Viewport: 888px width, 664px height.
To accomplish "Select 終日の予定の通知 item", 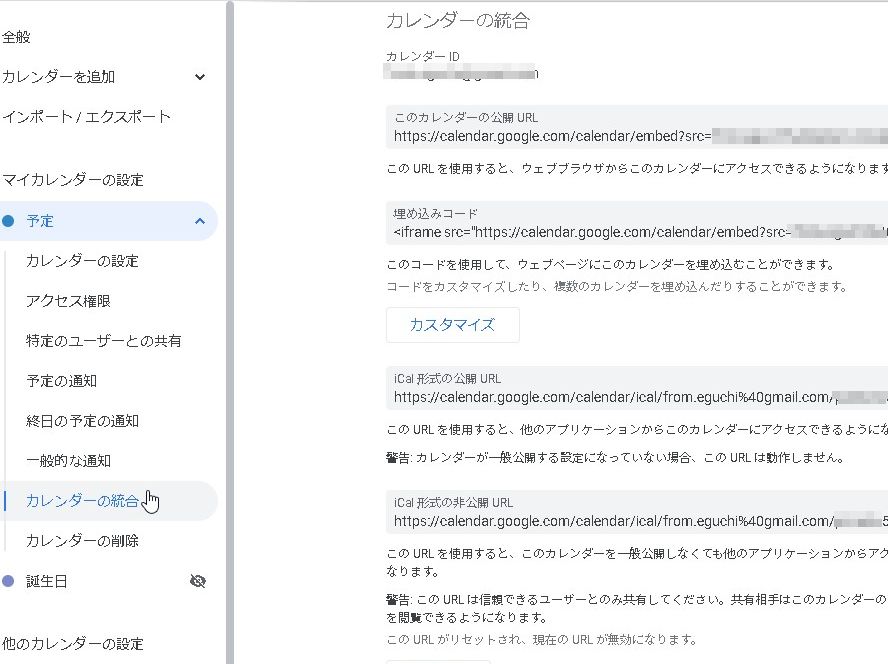I will click(82, 421).
